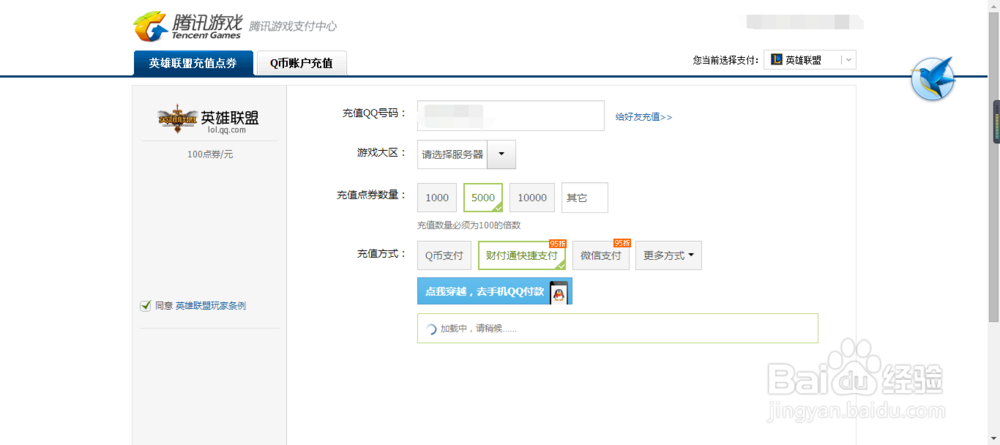
Task: Click the QQ penguin phone icon
Action: pos(559,292)
